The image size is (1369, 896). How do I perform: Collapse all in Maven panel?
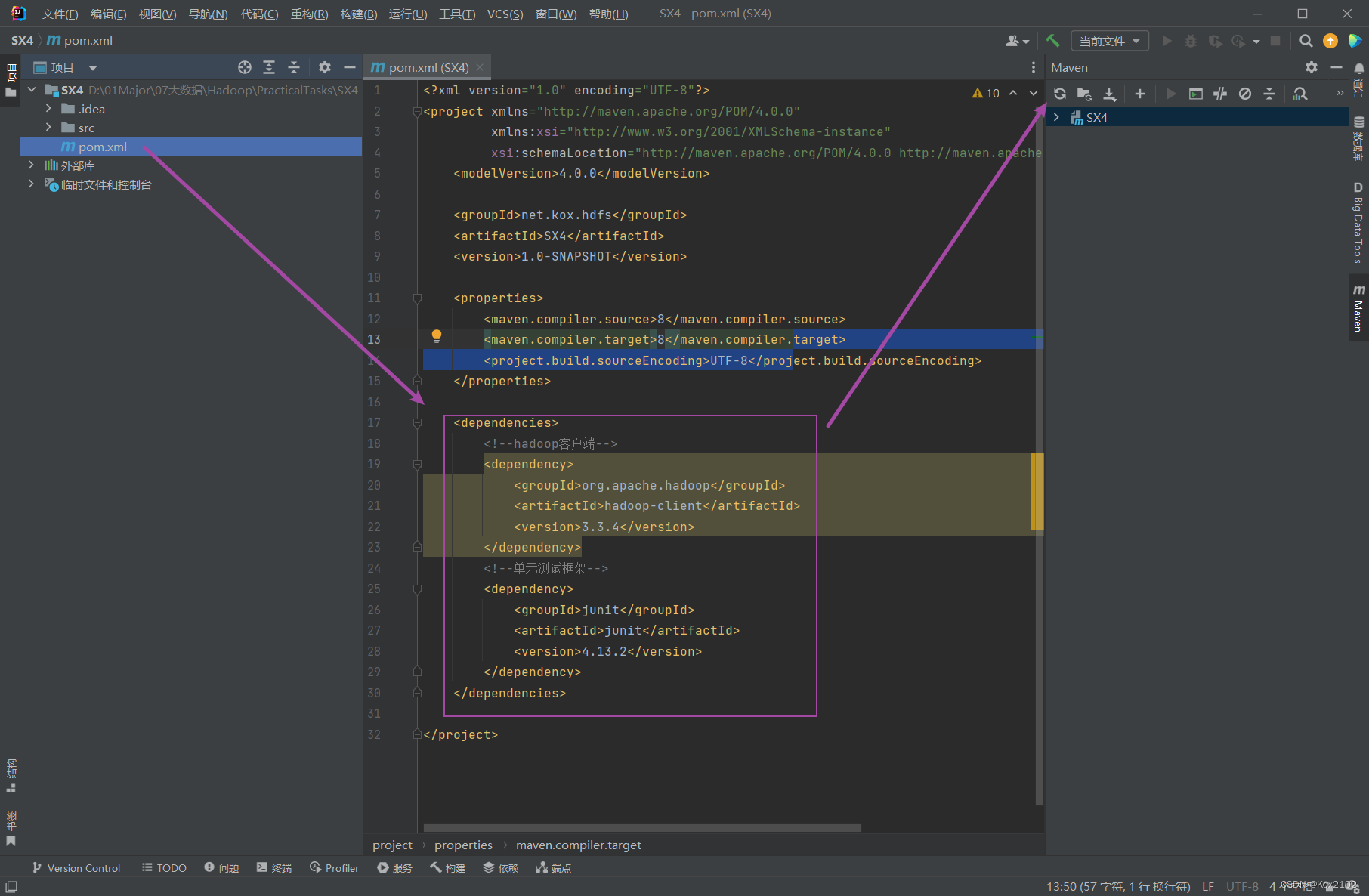click(x=1269, y=94)
